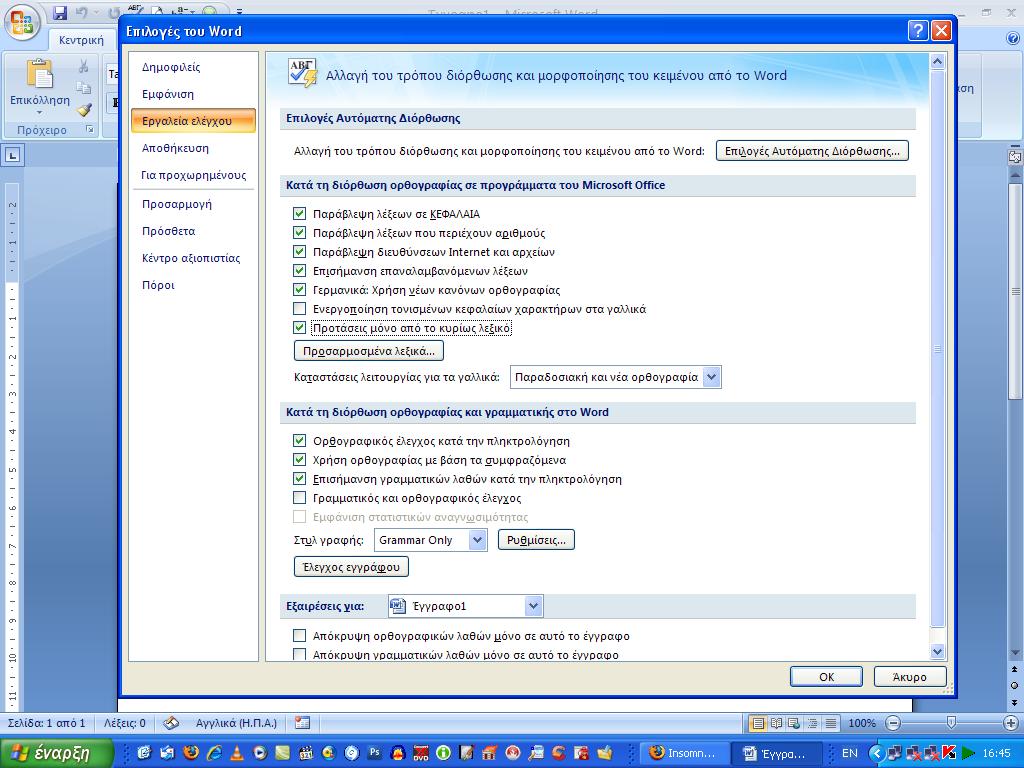Open Firefox from the quick launch bar
Viewport: 1024px width, 768px height.
191,753
